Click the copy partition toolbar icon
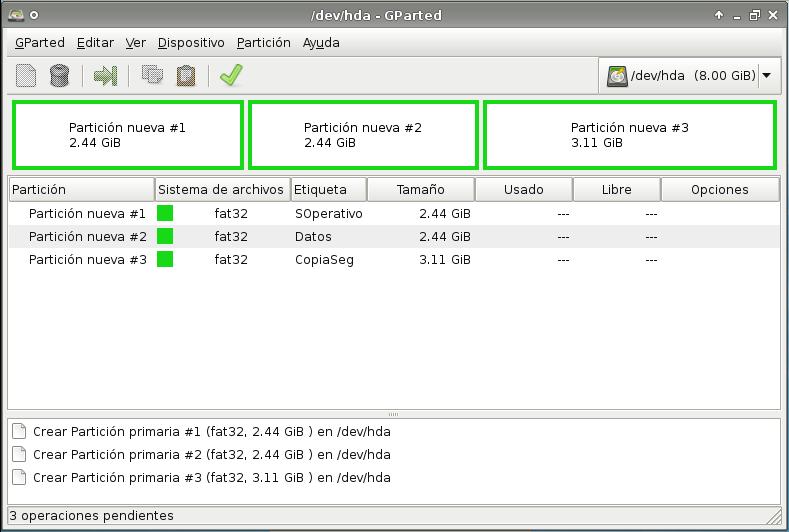 152,76
